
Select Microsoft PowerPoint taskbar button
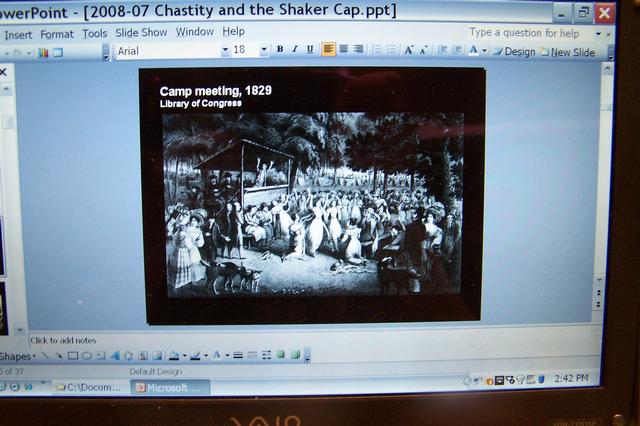click(x=171, y=387)
